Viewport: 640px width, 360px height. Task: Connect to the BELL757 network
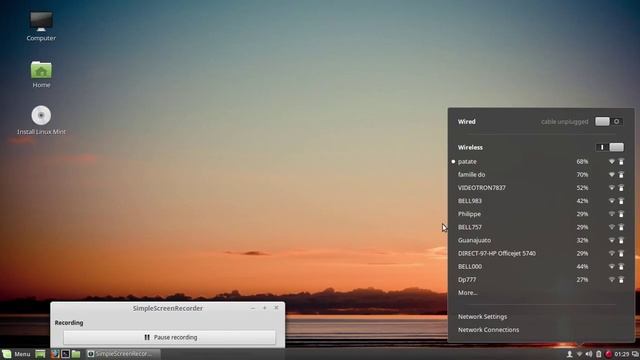coord(541,227)
